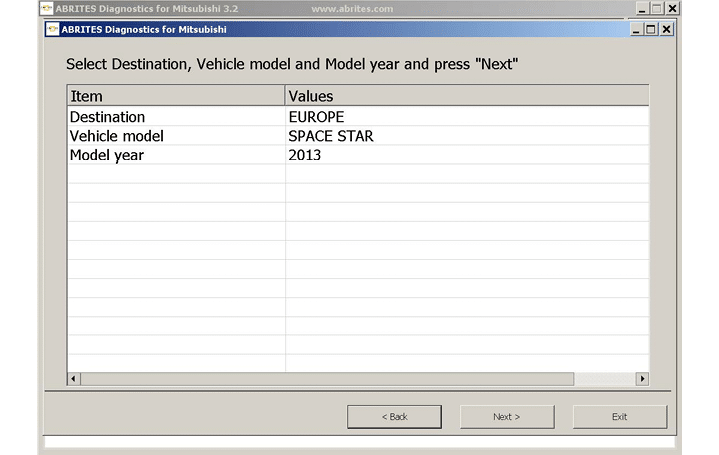
Task: Close the inner ABRITES Diagnostics dialog
Action: [667, 29]
